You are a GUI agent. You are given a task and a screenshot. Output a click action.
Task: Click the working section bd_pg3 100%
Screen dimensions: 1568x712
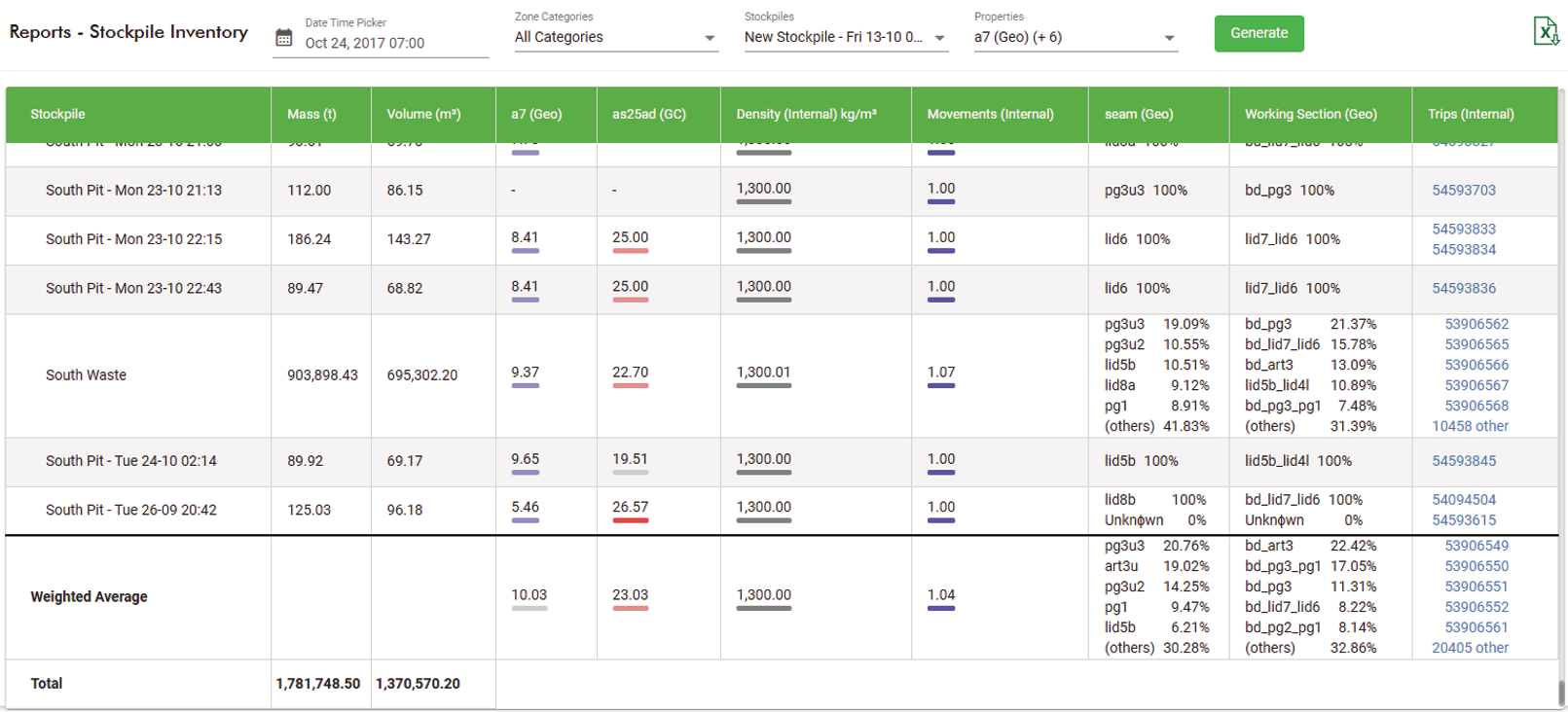(1290, 191)
